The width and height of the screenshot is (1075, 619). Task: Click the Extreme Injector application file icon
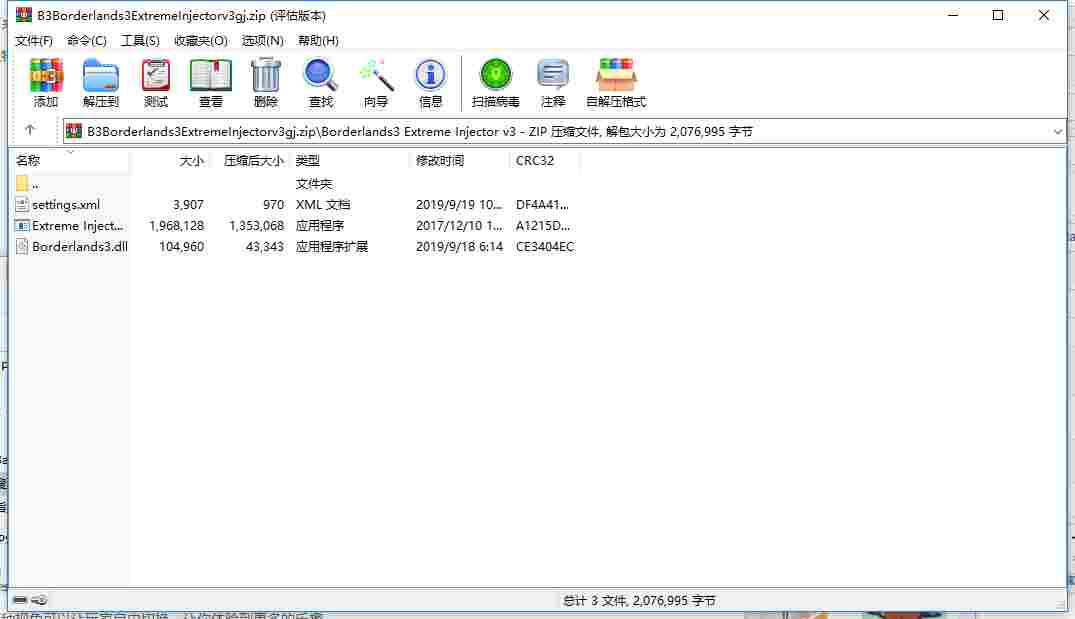22,226
